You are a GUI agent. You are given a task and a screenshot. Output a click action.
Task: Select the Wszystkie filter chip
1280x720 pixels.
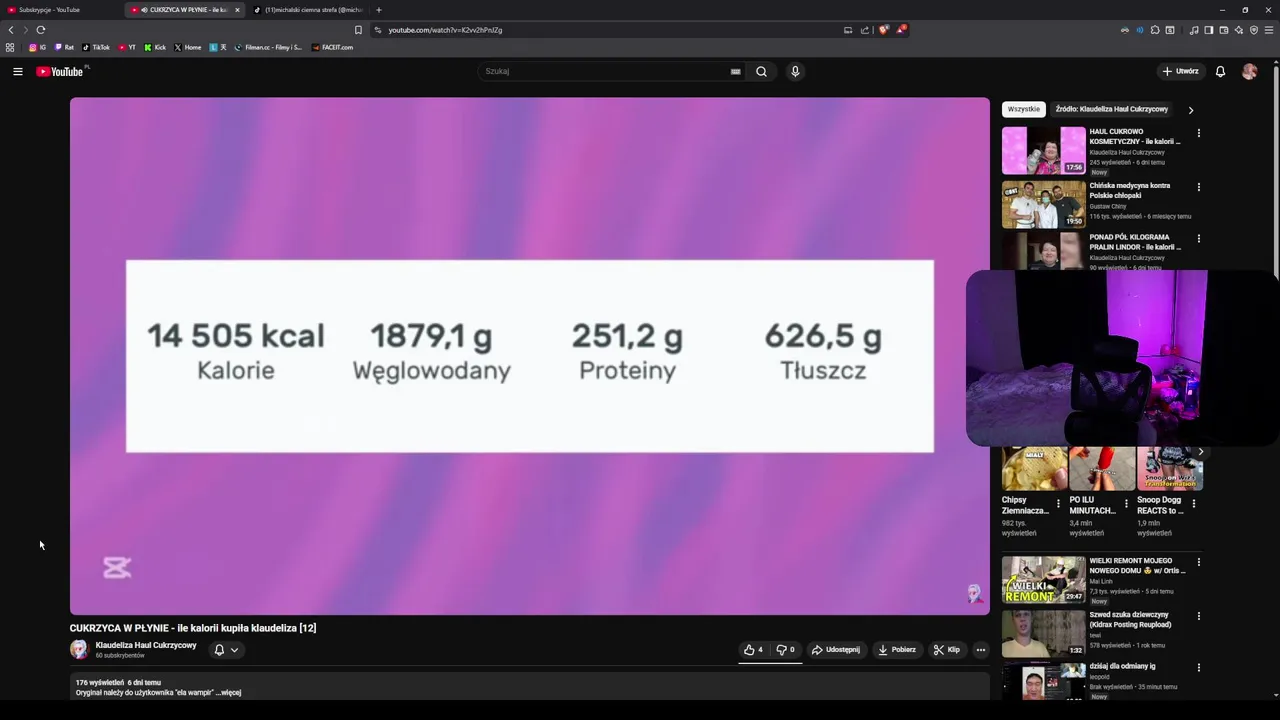click(1023, 109)
